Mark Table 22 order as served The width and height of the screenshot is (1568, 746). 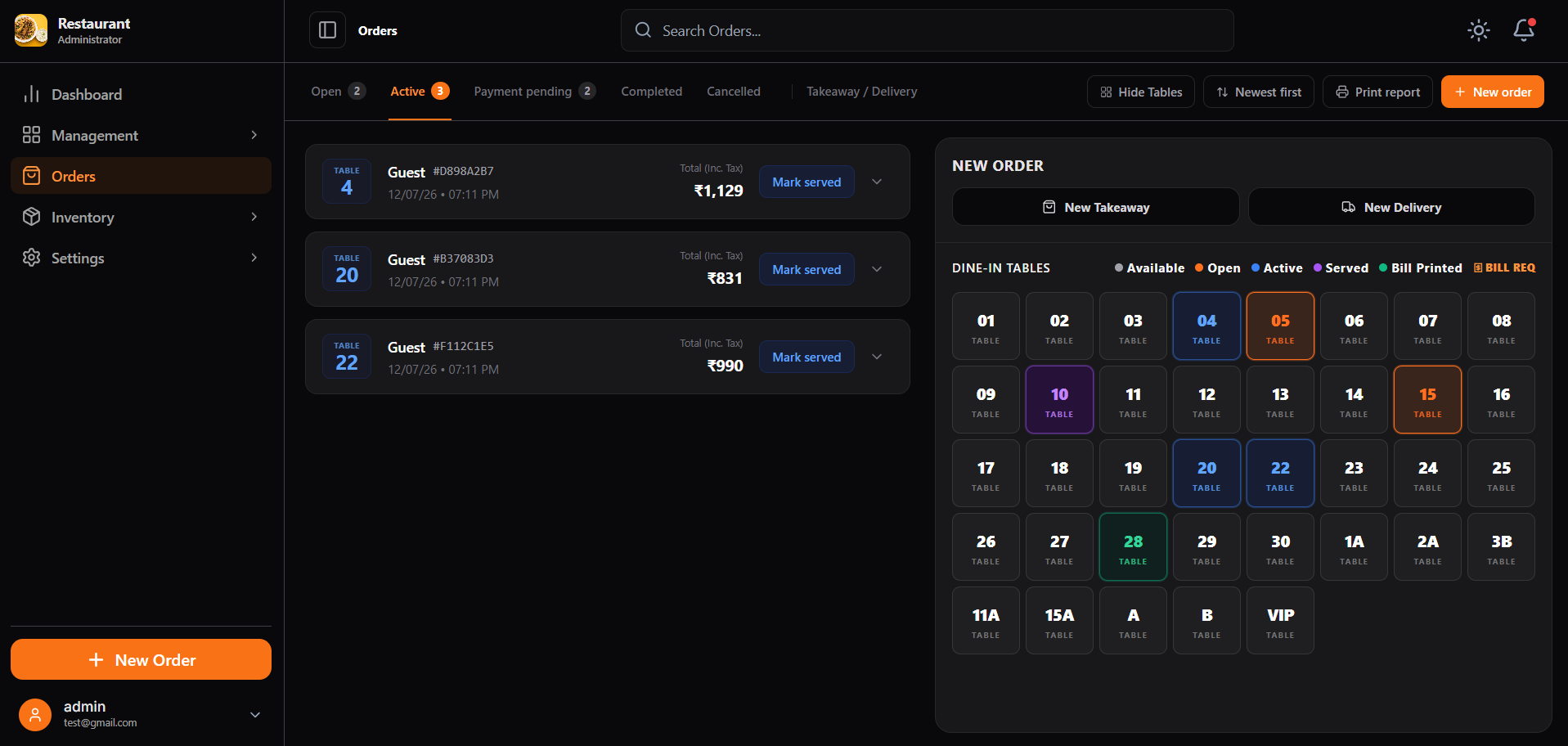(x=806, y=357)
